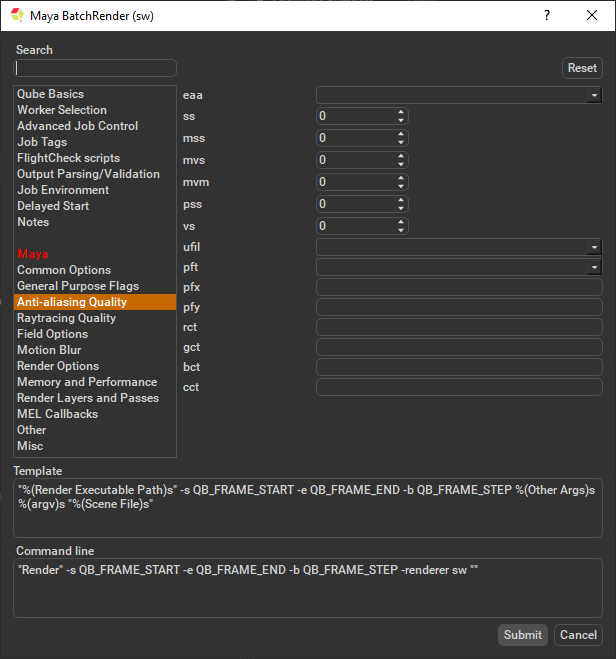The width and height of the screenshot is (616, 659).
Task: Select Render Layers and Passes
Action: [x=88, y=398]
